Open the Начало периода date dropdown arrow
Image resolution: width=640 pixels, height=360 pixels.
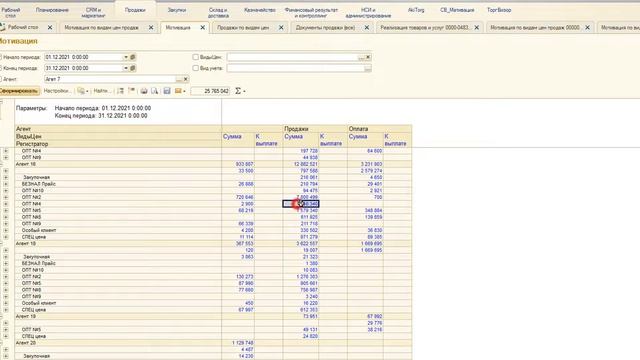click(x=126, y=57)
